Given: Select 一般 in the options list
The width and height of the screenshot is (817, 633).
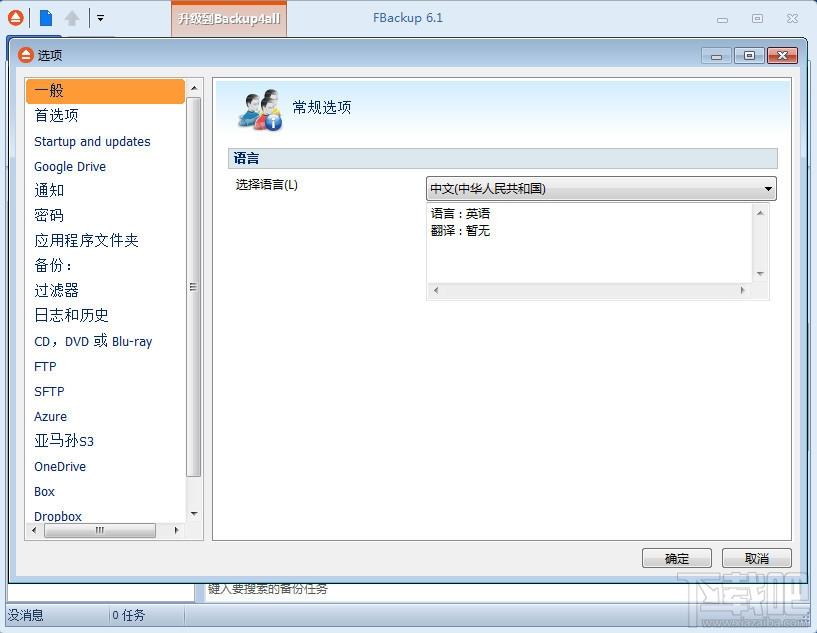Looking at the screenshot, I should 105,91.
